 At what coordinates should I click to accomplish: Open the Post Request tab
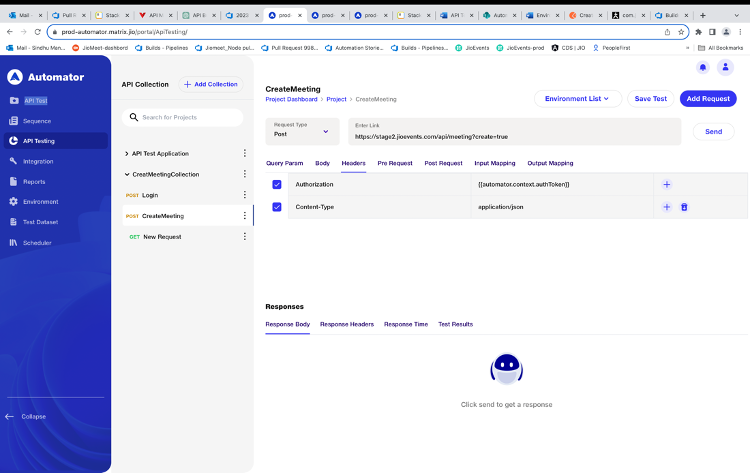[x=443, y=163]
